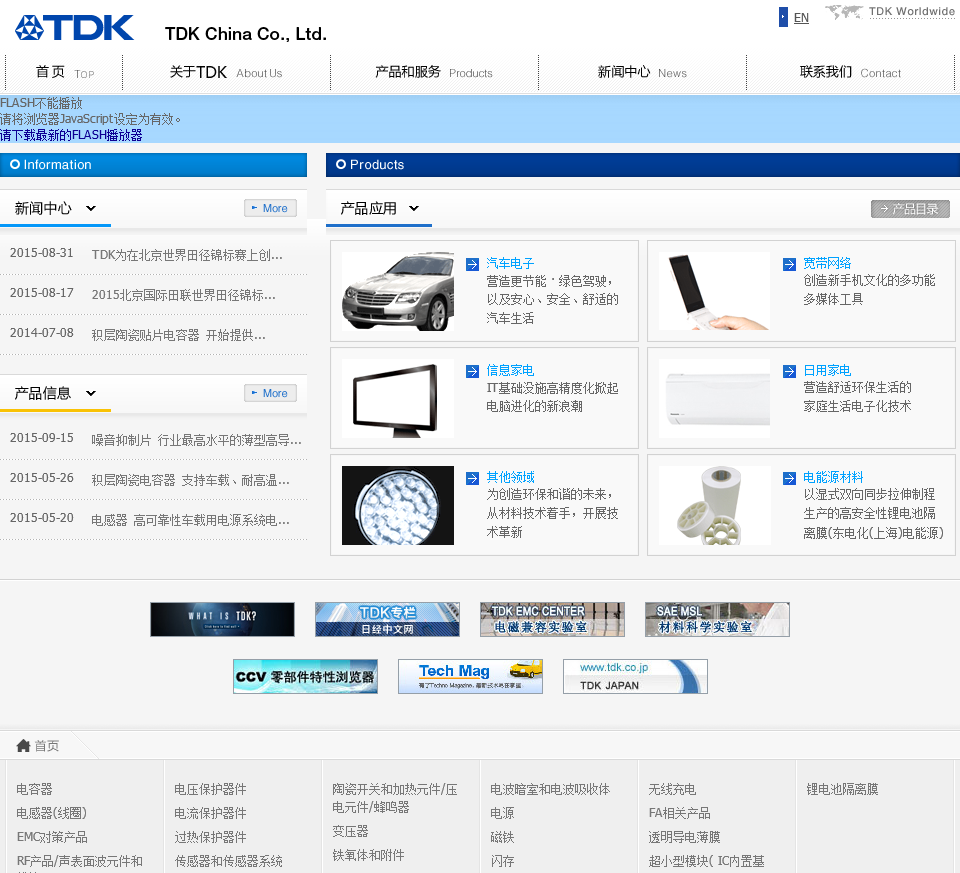This screenshot has width=960, height=873.
Task: Open the TDK EMC CENTER banner
Action: [552, 619]
